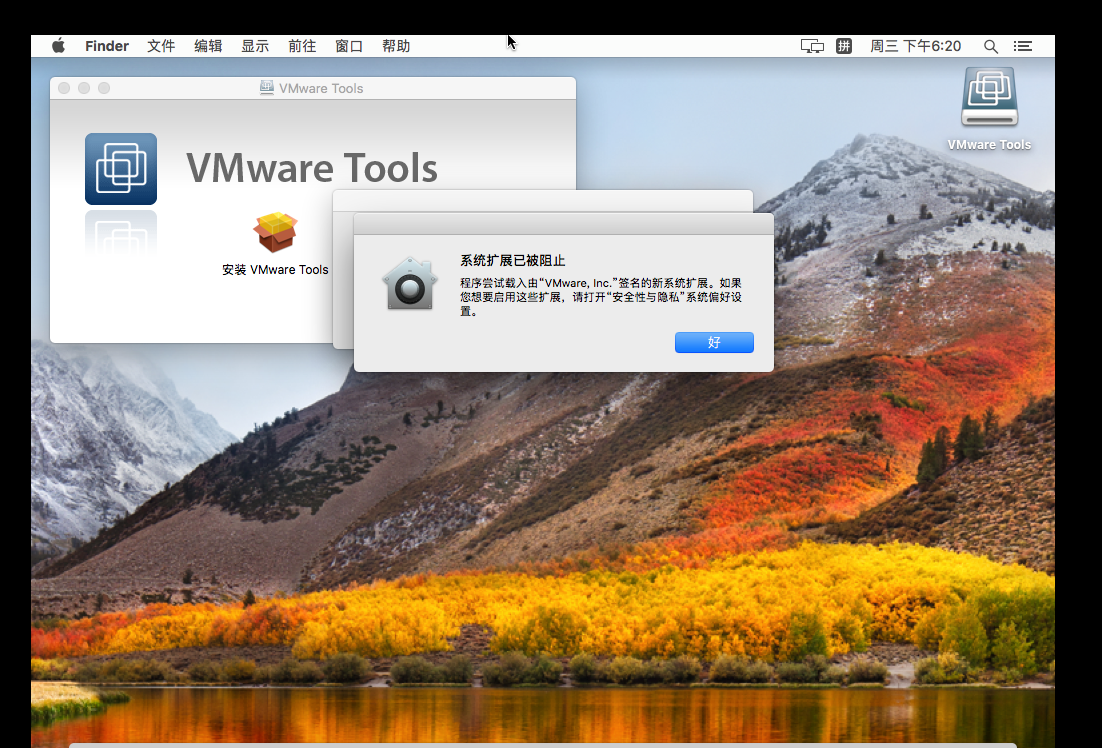
Task: Open the Pinyin input method menu
Action: click(x=844, y=46)
